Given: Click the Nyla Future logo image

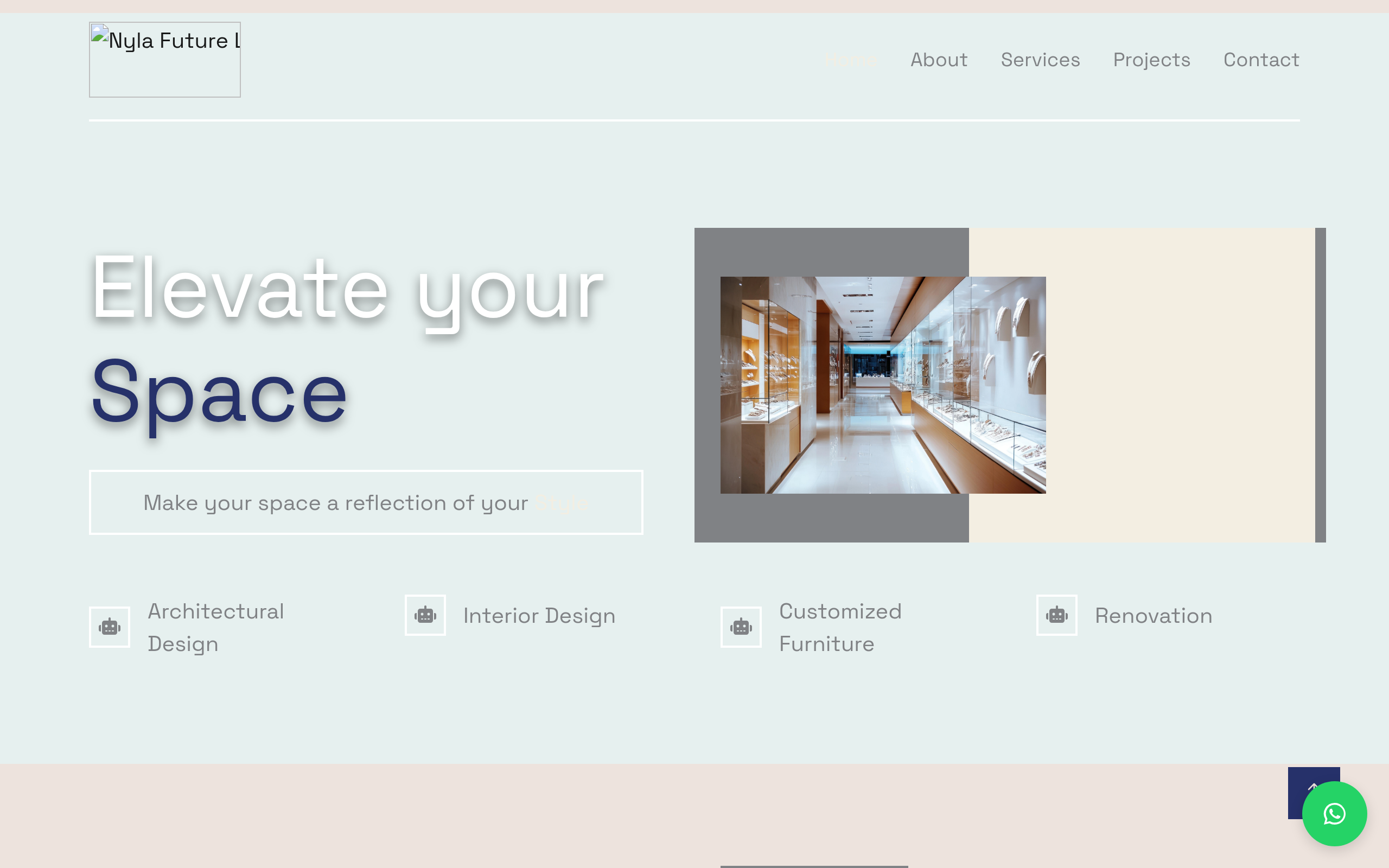Looking at the screenshot, I should pyautogui.click(x=165, y=60).
